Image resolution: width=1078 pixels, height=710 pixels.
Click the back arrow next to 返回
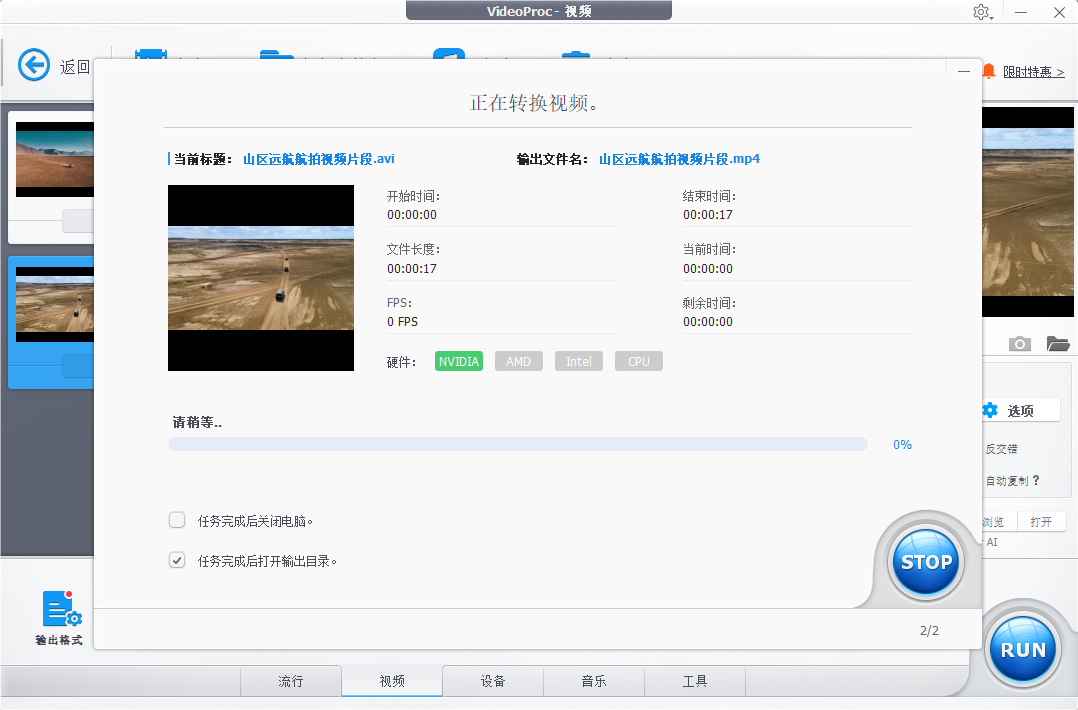[x=33, y=64]
